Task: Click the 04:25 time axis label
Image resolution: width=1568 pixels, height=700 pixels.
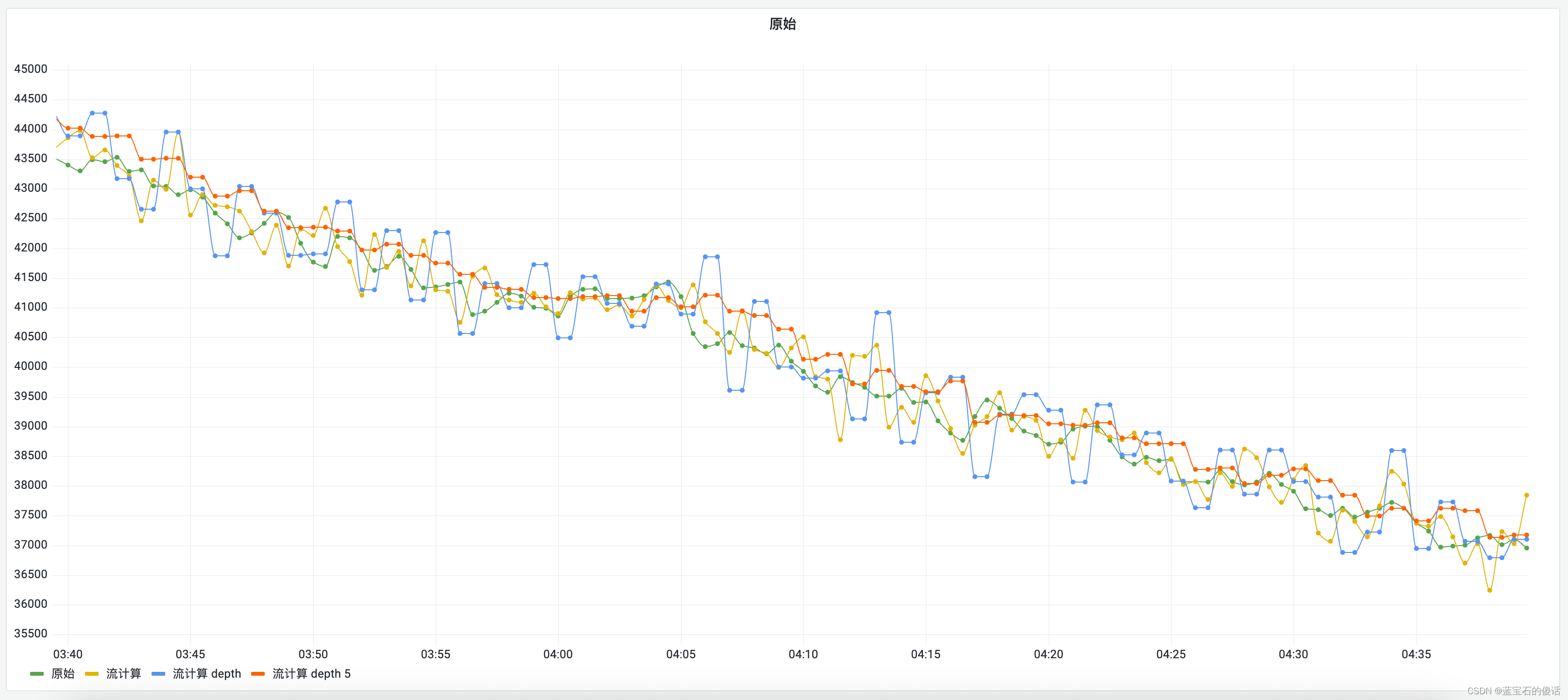Action: click(x=1171, y=654)
